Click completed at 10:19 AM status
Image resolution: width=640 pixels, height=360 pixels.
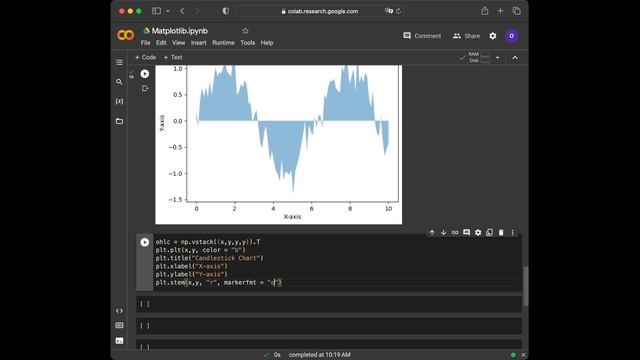click(320, 355)
